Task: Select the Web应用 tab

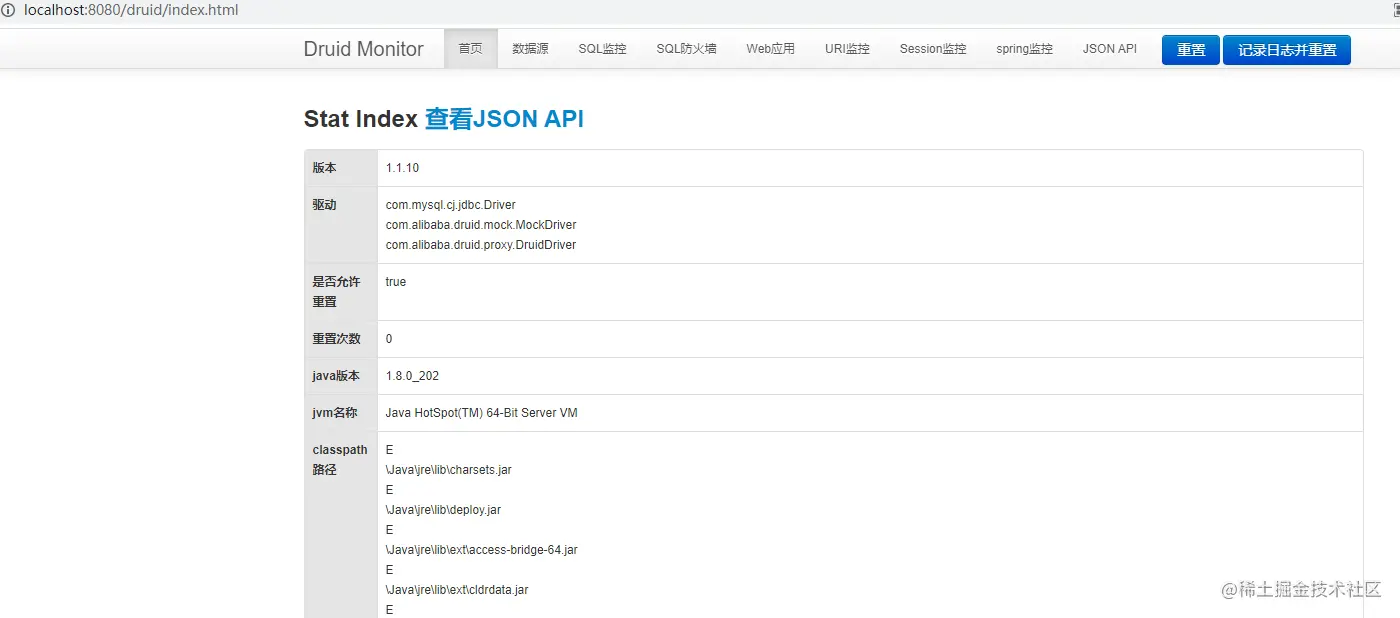Action: 770,49
